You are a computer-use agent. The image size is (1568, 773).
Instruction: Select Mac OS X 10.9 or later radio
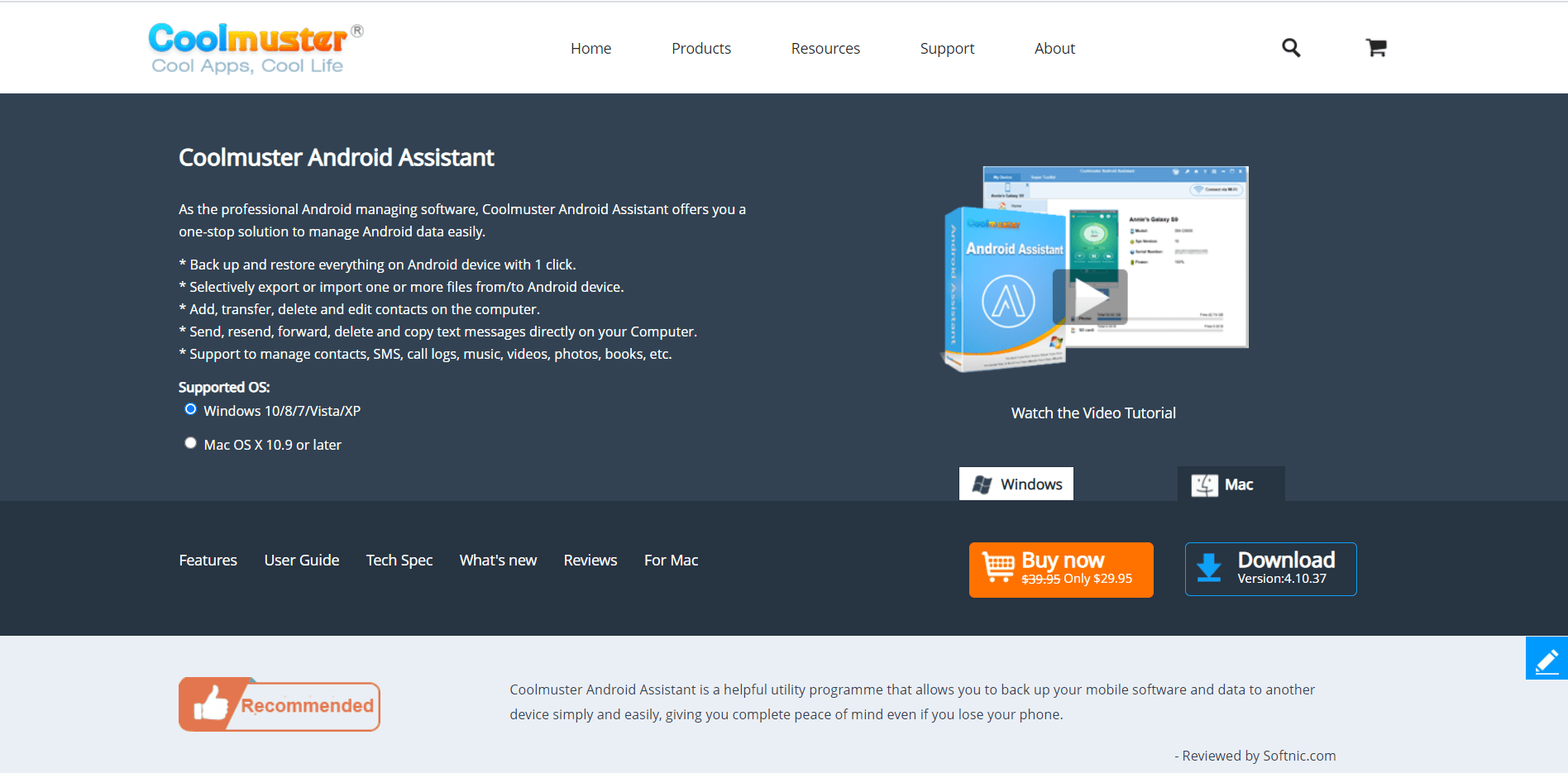point(190,443)
